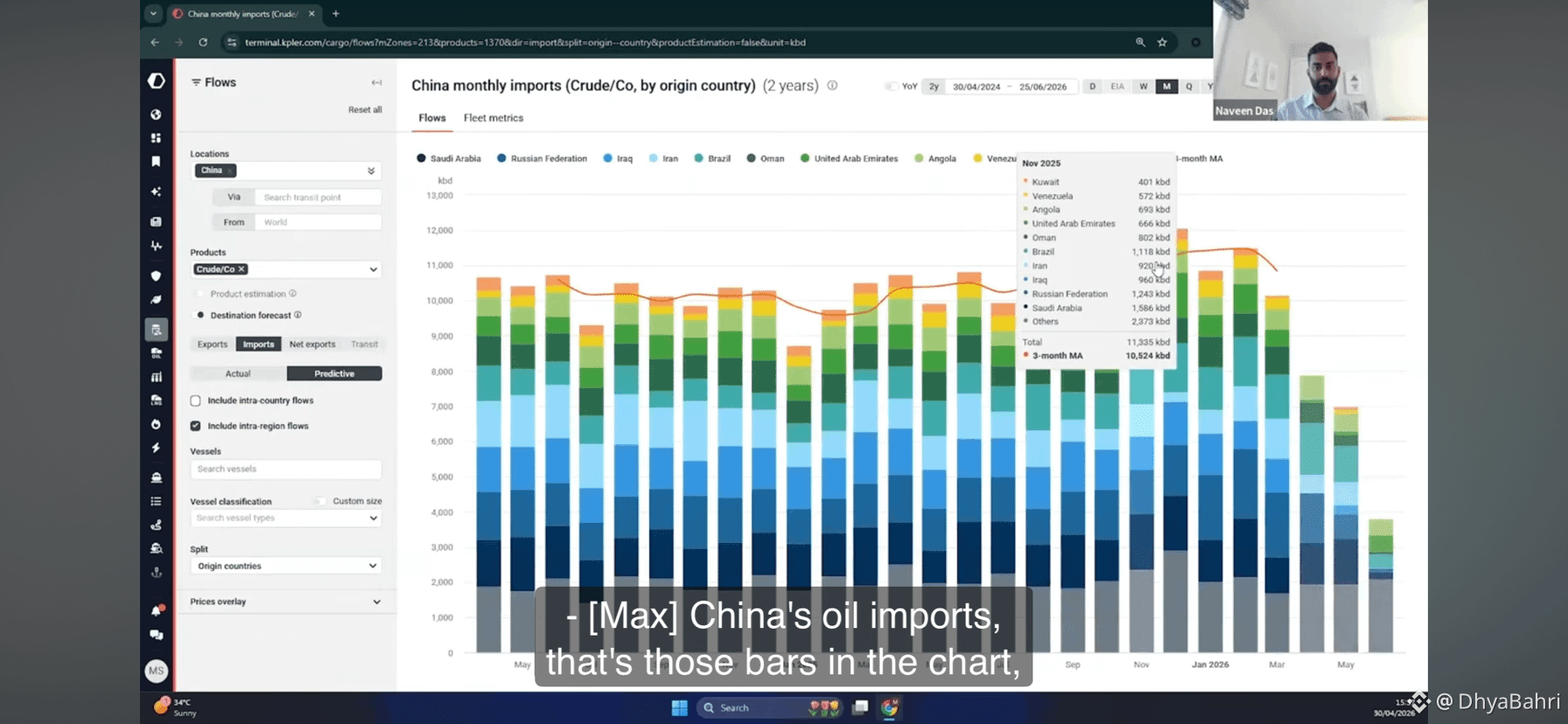Select Imports flow direction
1568x724 pixels.
tap(258, 345)
